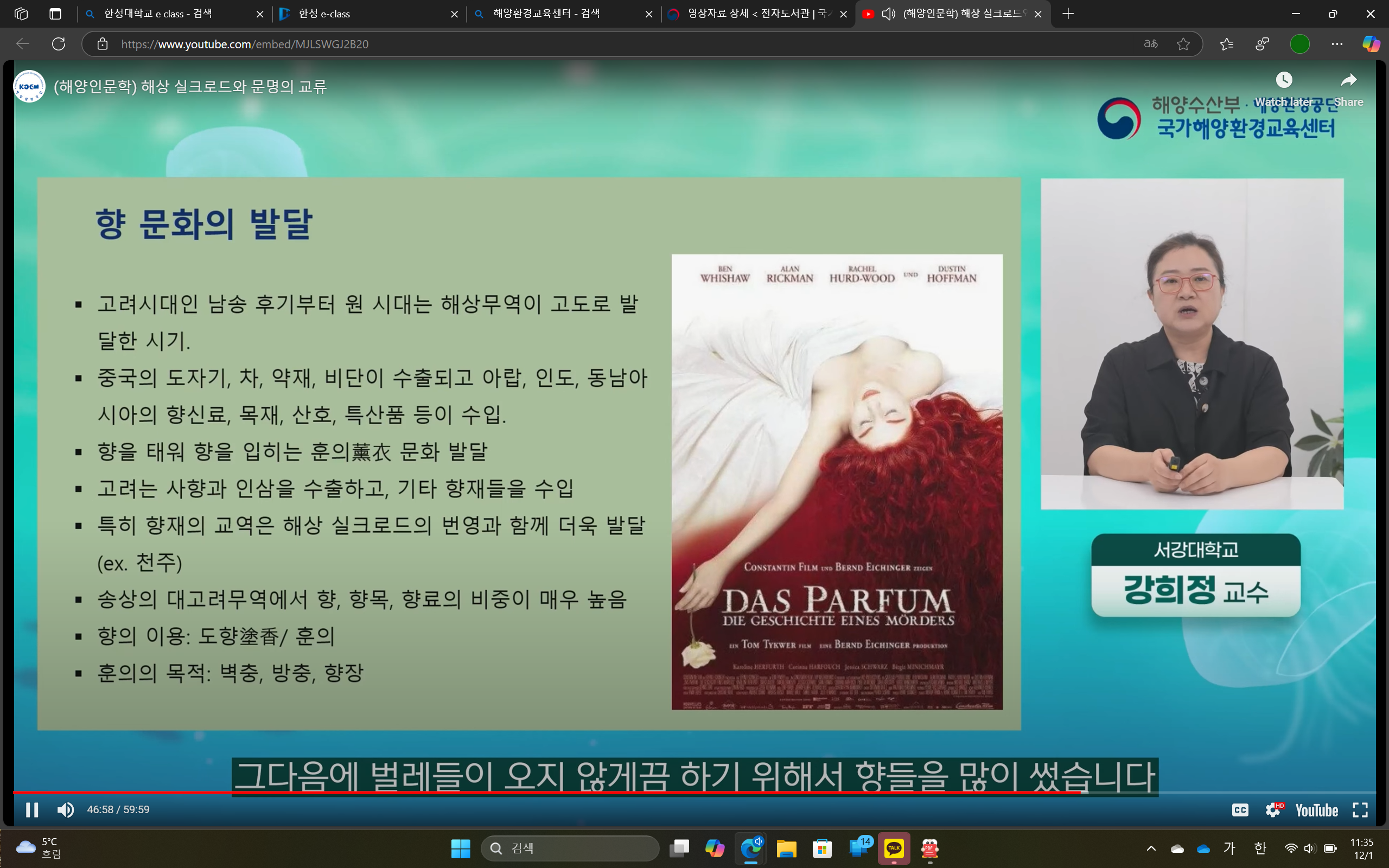Click the gray cloud icon in system tray

(x=1177, y=848)
